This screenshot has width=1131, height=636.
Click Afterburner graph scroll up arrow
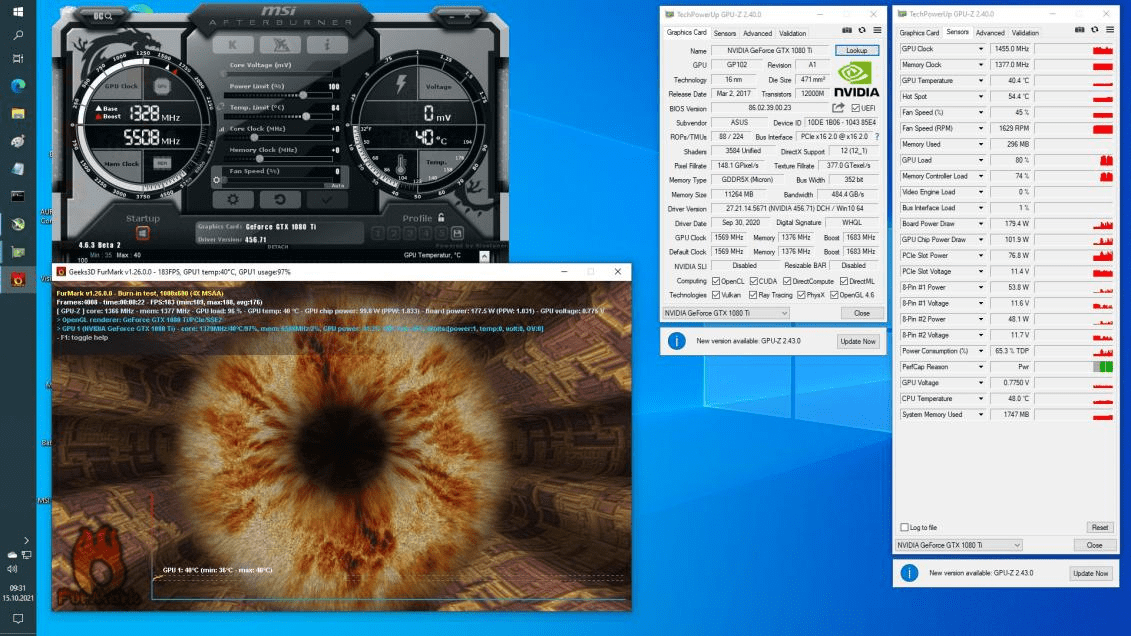pyautogui.click(x=485, y=256)
